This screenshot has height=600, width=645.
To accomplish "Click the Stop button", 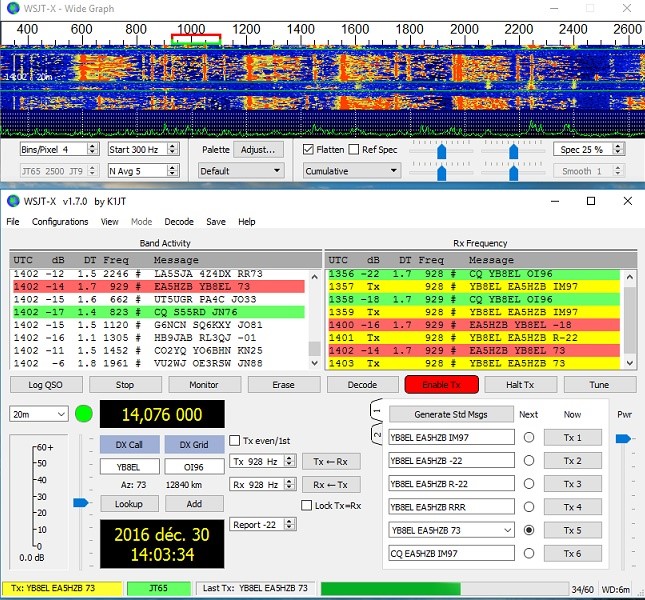I will (125, 385).
